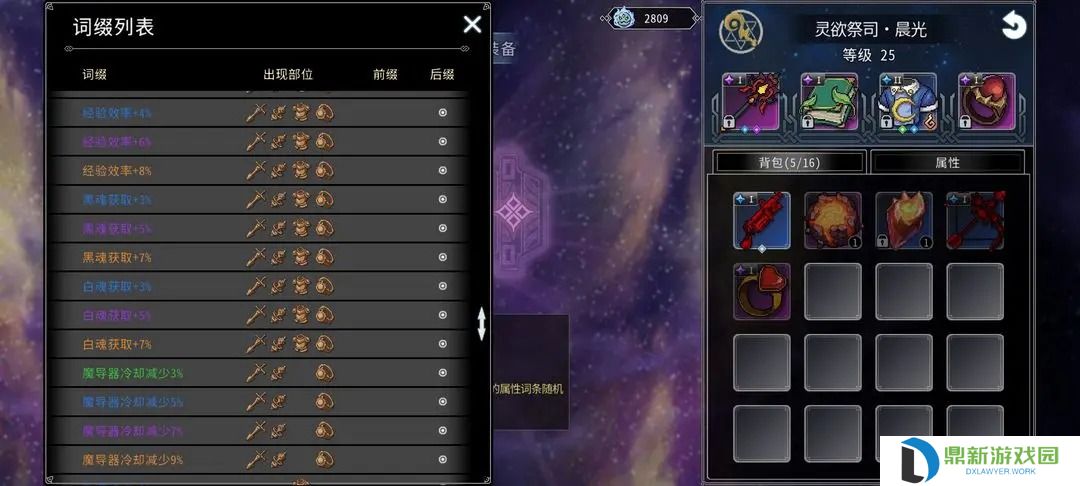Click the return arrow icon top right
This screenshot has width=1080, height=486.
coord(1013,26)
